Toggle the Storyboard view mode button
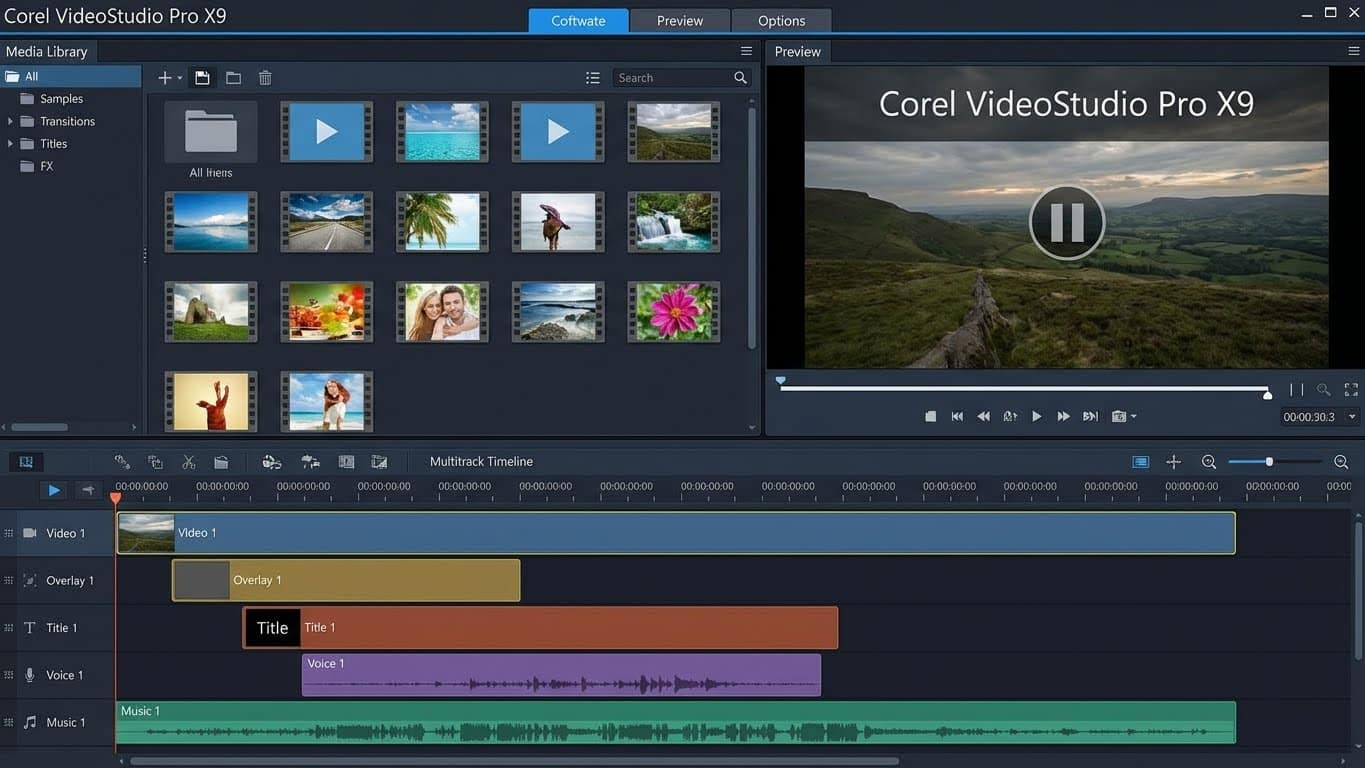 pyautogui.click(x=26, y=461)
